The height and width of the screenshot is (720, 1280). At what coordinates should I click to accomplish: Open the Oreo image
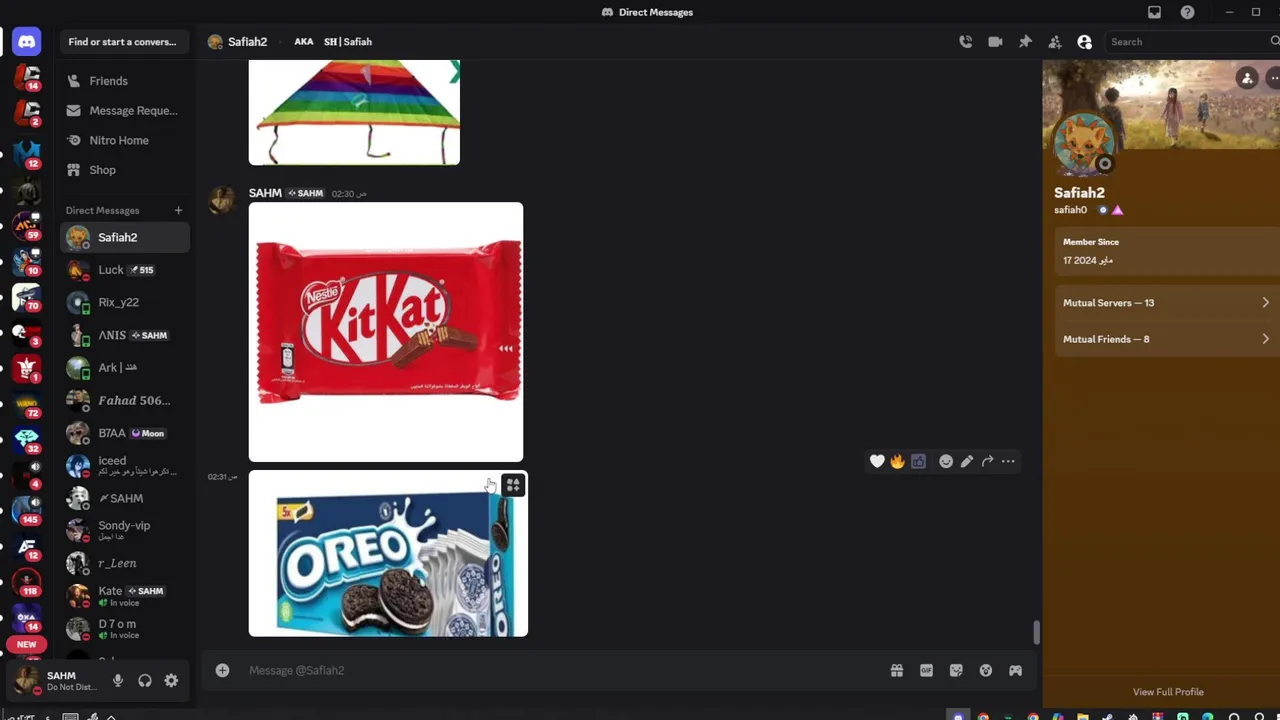pyautogui.click(x=388, y=554)
